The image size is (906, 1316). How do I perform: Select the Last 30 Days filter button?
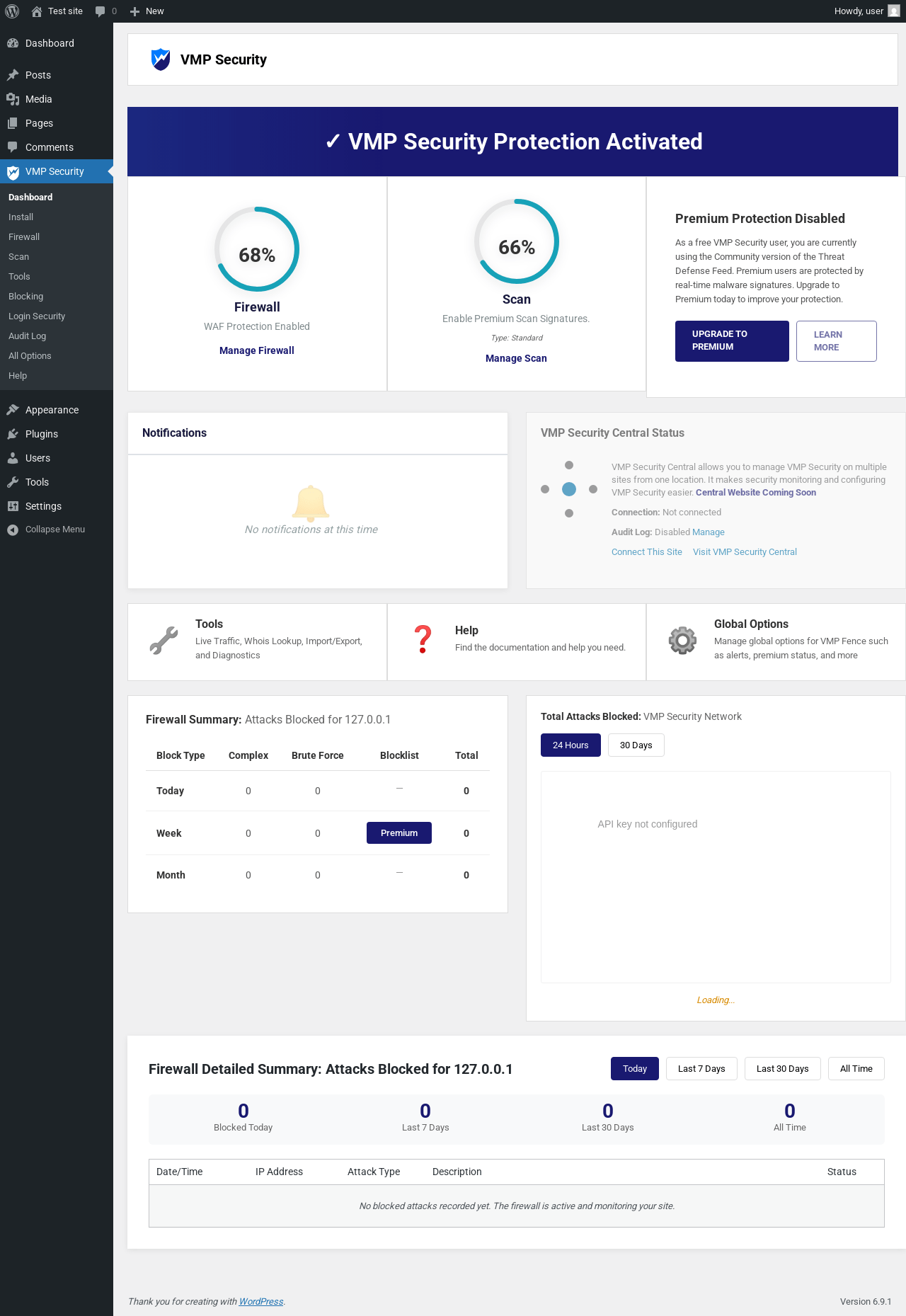782,1069
